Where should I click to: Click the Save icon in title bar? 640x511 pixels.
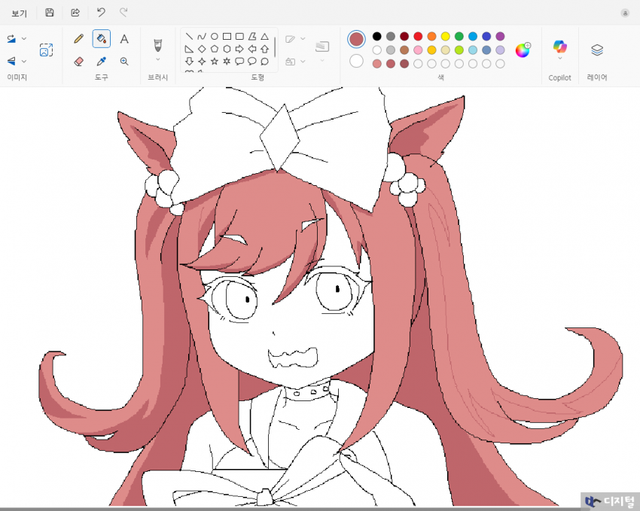click(49, 13)
